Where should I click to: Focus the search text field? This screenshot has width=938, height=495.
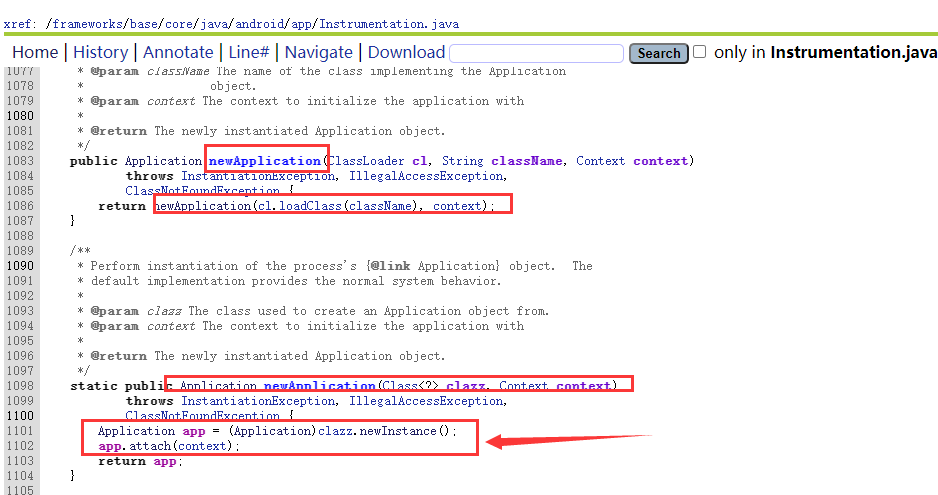[537, 53]
